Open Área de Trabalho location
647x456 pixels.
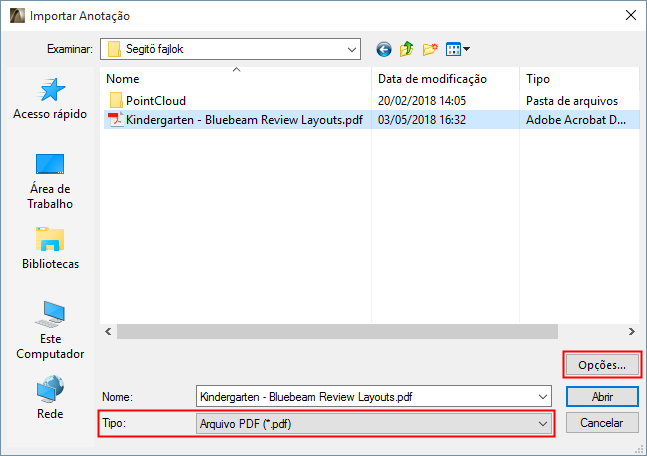pos(50,182)
